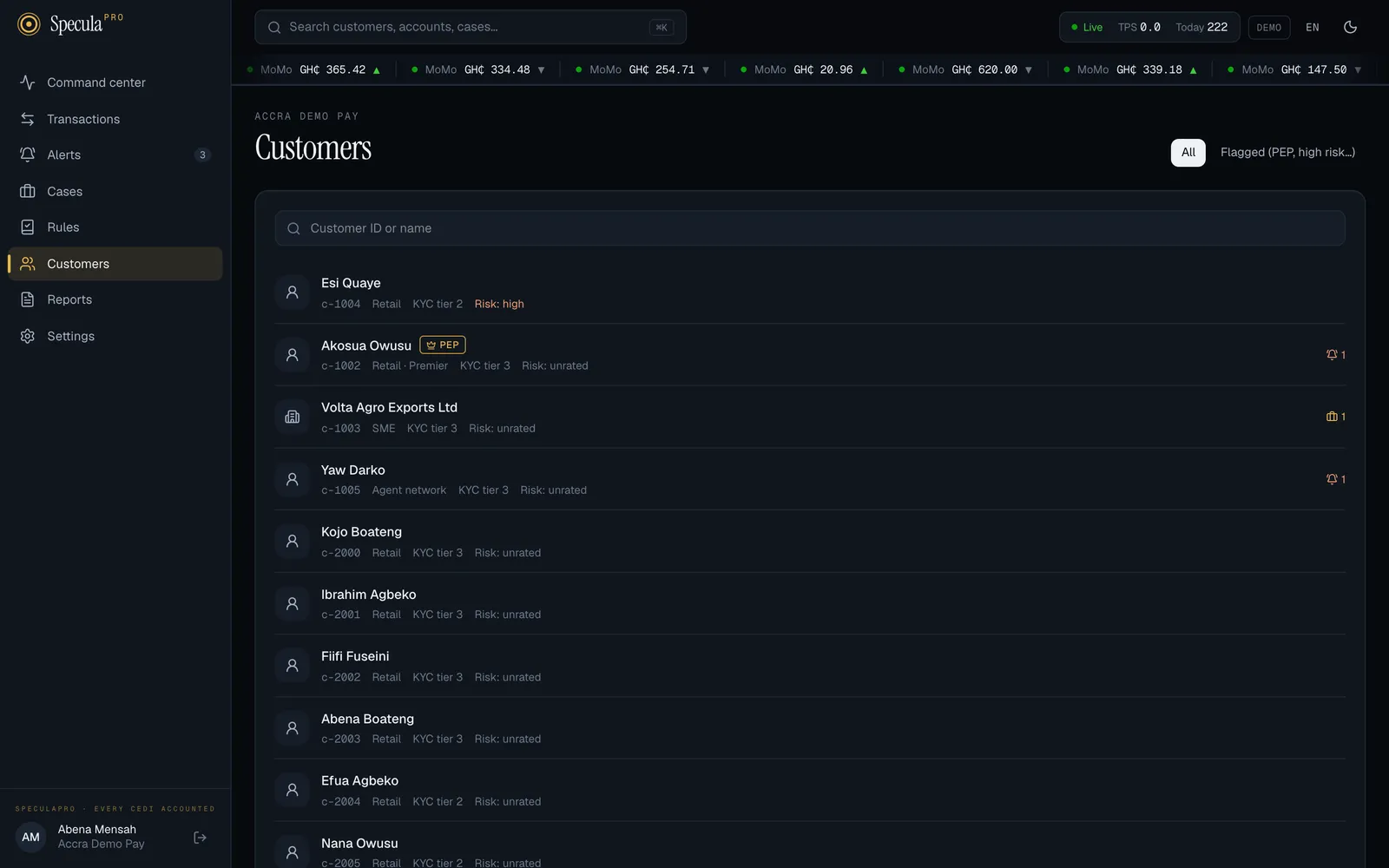Open Settings gear icon

tap(28, 336)
